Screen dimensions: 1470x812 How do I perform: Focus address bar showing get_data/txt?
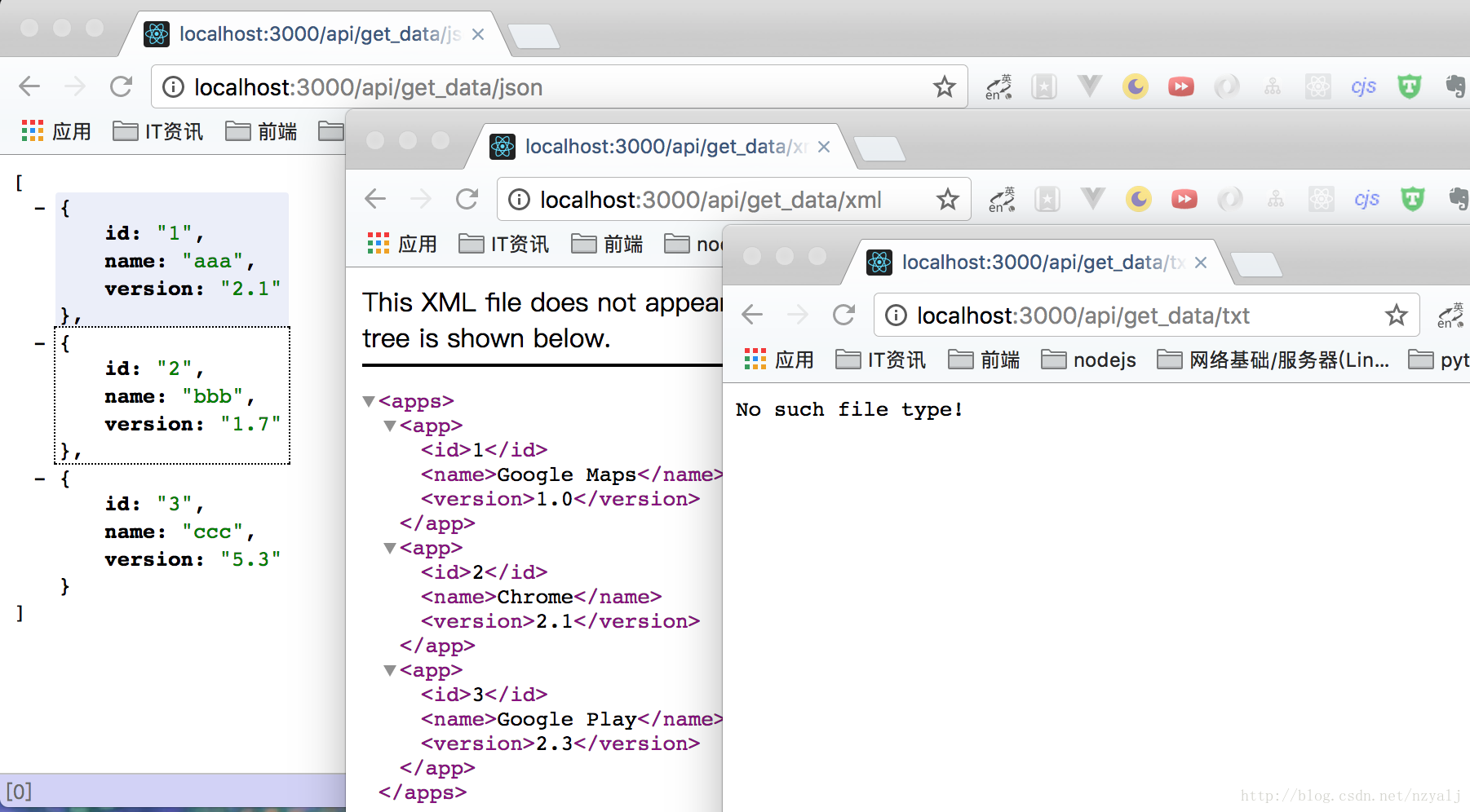tap(1146, 315)
